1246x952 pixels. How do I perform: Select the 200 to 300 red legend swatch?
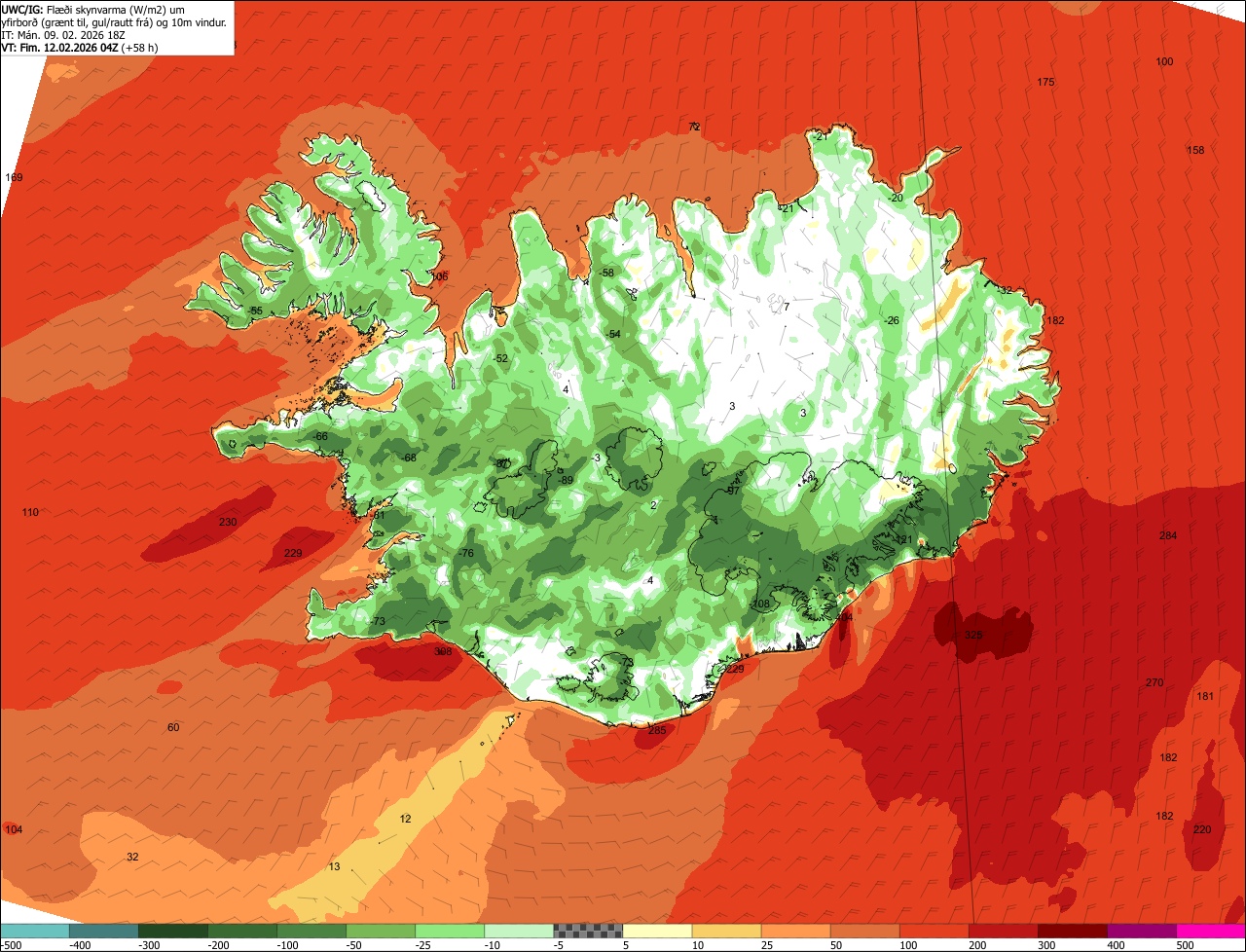click(1004, 931)
